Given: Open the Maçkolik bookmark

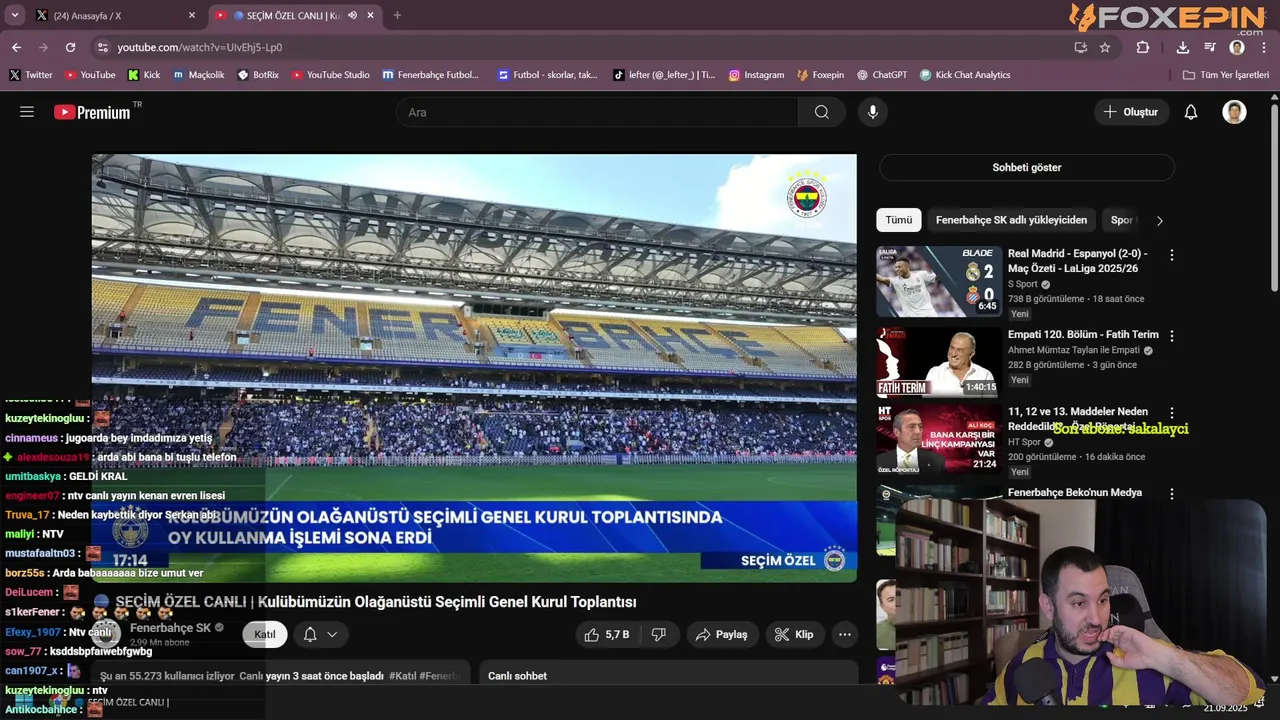Looking at the screenshot, I should point(198,75).
